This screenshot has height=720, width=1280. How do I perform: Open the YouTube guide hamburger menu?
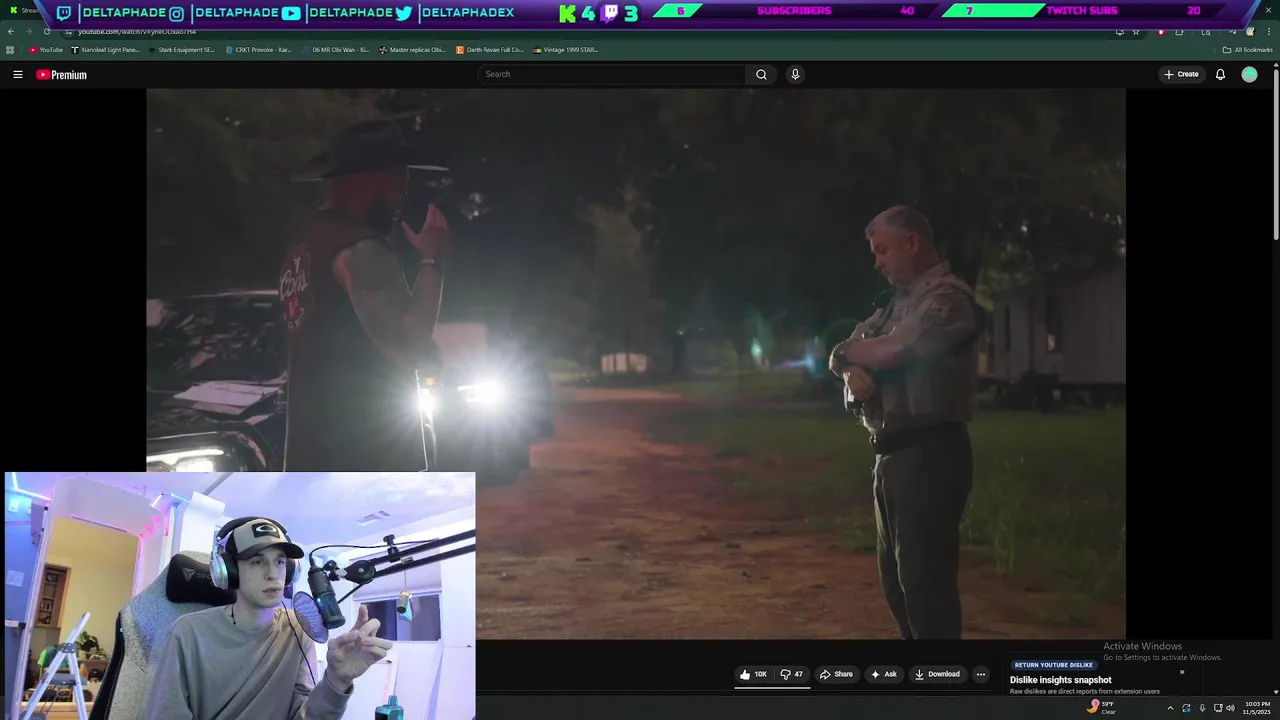[x=17, y=74]
